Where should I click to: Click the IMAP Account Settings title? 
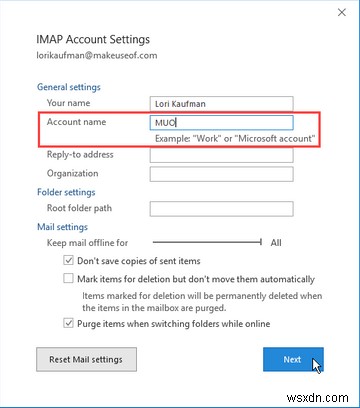(93, 39)
